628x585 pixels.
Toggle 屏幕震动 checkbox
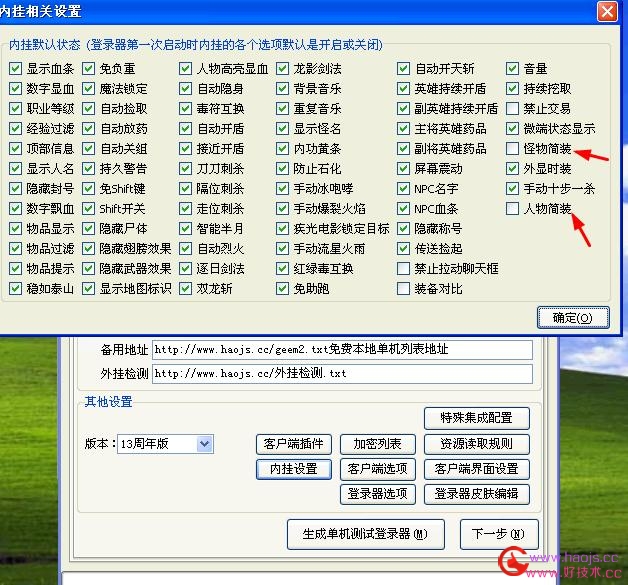[x=403, y=169]
